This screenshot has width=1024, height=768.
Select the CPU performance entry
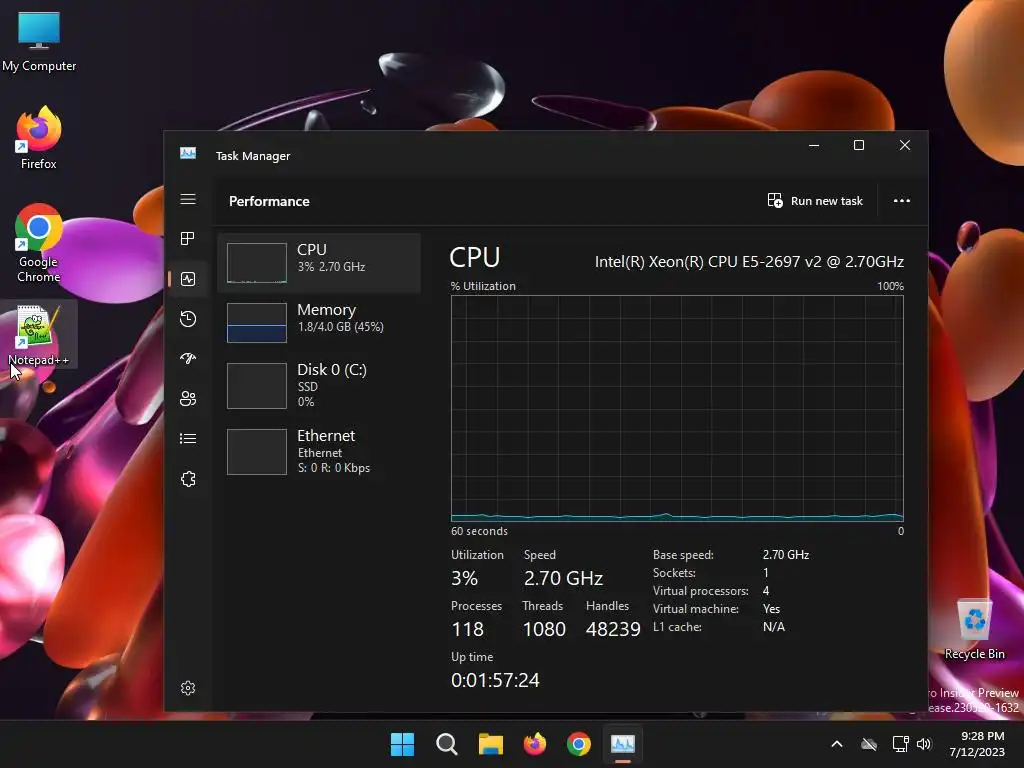319,263
